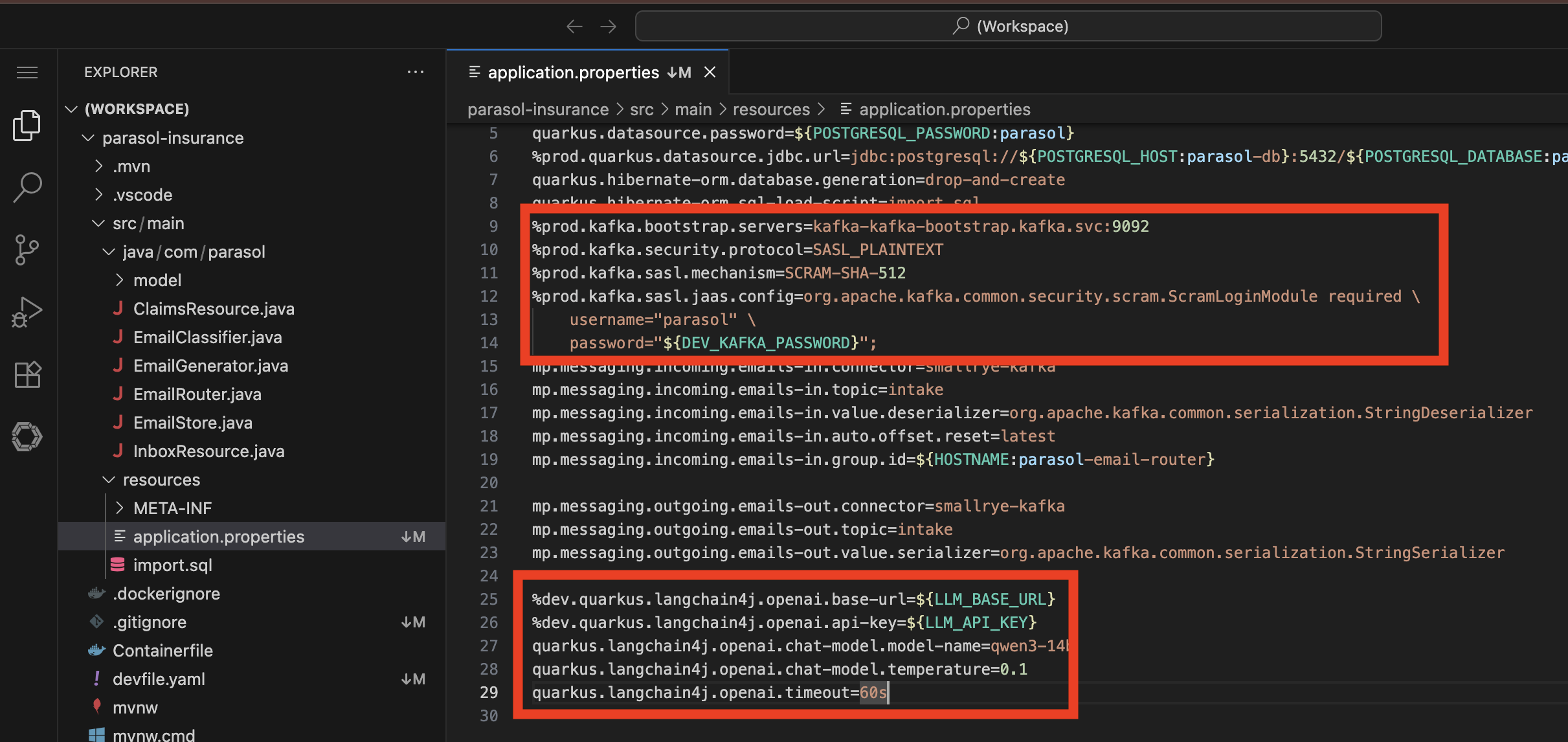
Task: Click src in the breadcrumb trail
Action: point(642,109)
